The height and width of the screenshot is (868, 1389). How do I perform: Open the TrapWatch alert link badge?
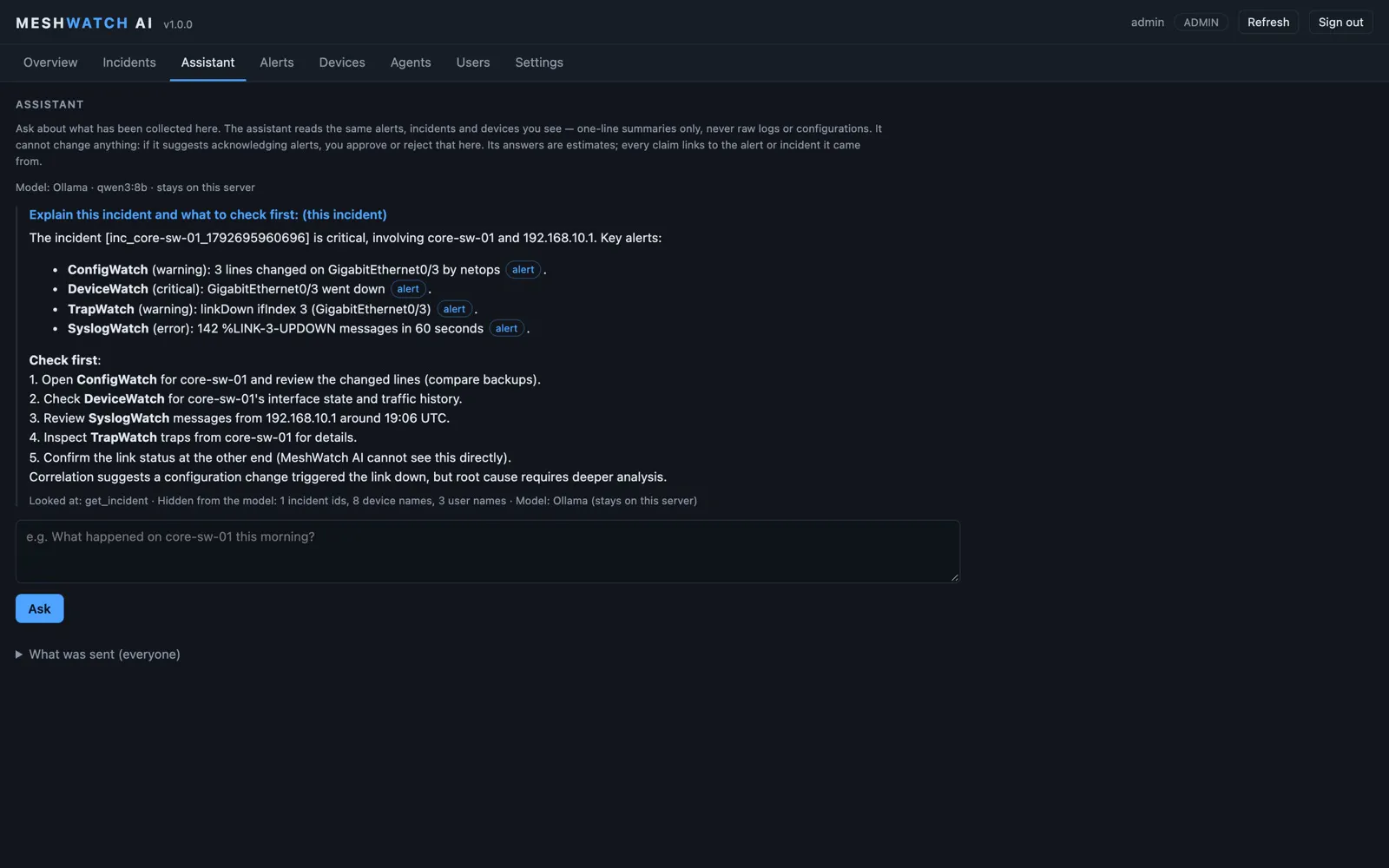[x=454, y=309]
